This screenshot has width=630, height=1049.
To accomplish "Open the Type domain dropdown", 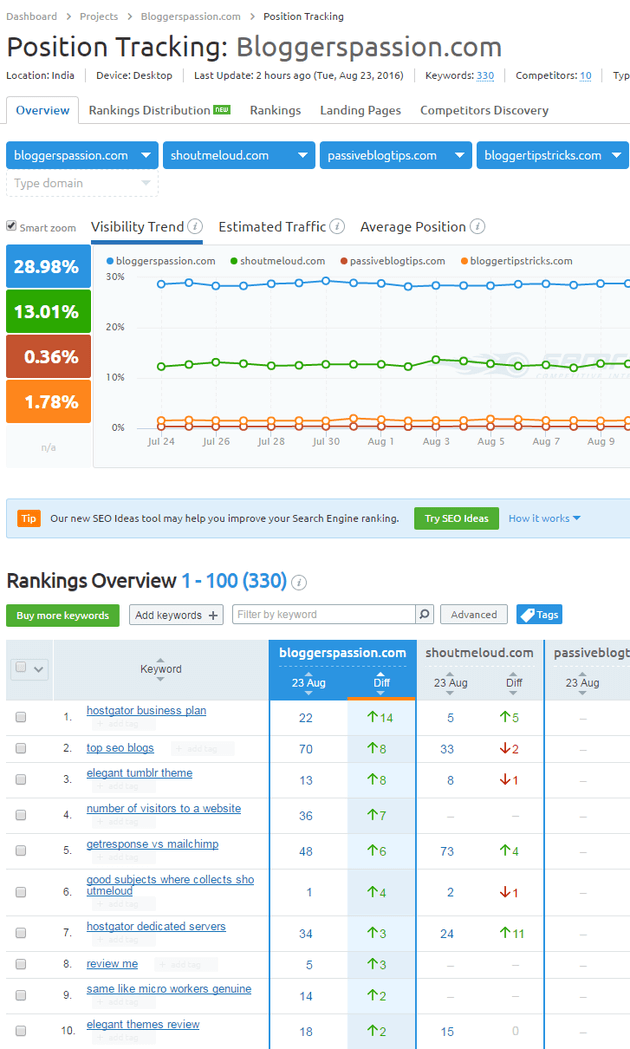I will tap(82, 183).
